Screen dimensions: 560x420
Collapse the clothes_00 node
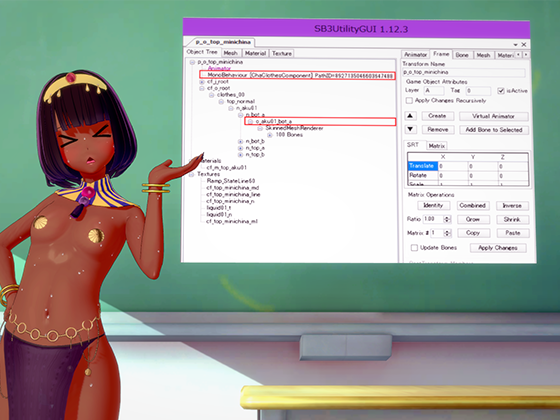[x=211, y=95]
